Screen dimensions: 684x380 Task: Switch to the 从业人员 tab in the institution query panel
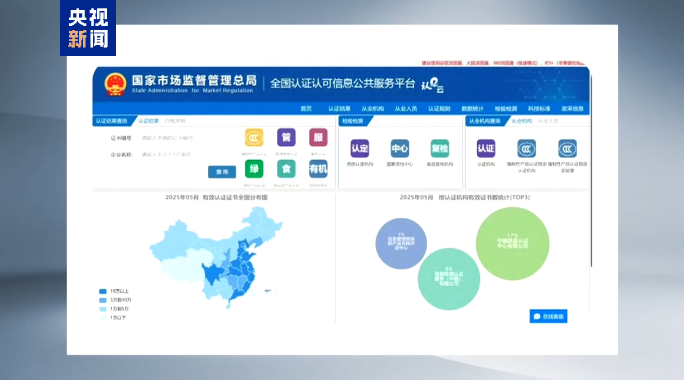(x=548, y=121)
